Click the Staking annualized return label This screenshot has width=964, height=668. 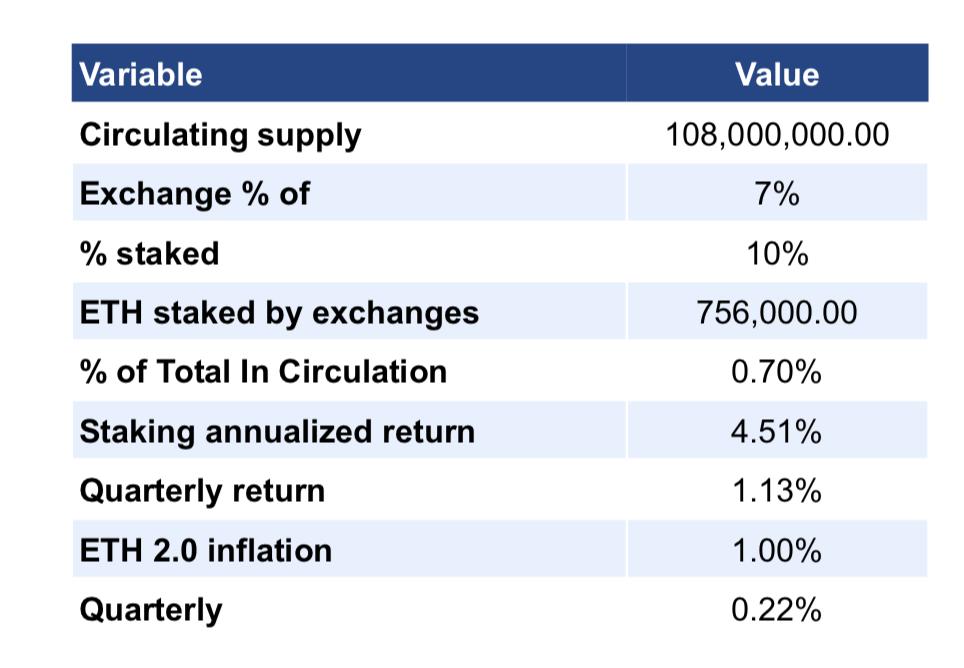[x=277, y=432]
